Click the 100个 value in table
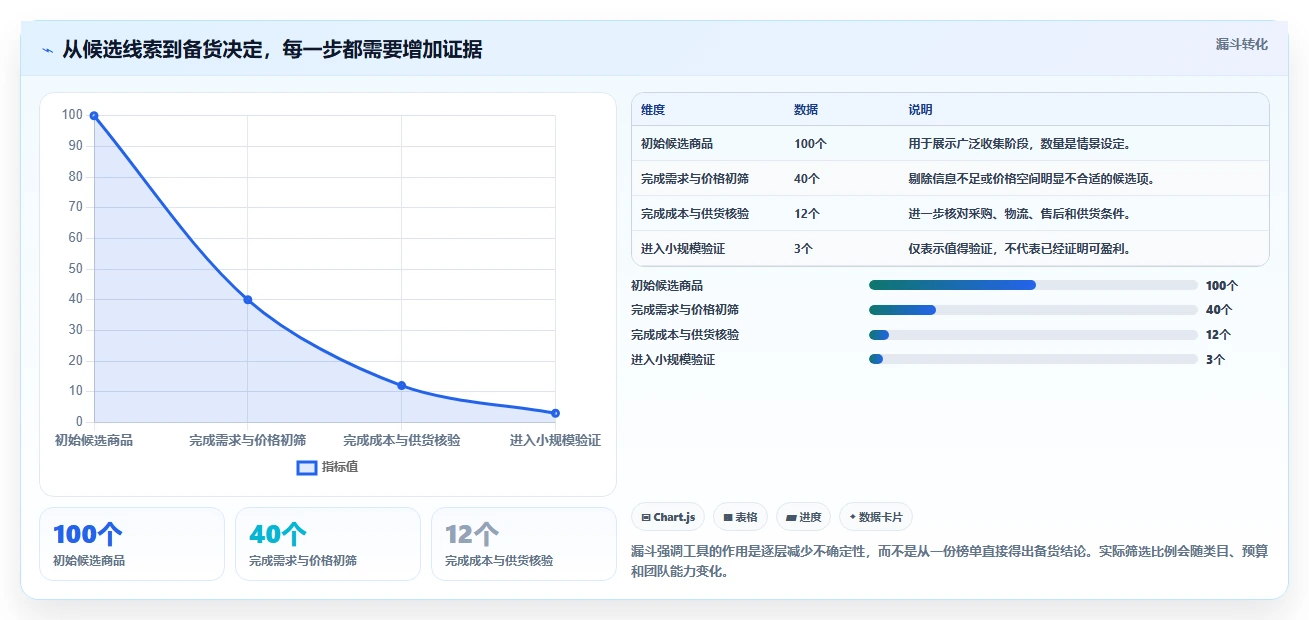Viewport: 1309px width, 620px height. click(810, 144)
